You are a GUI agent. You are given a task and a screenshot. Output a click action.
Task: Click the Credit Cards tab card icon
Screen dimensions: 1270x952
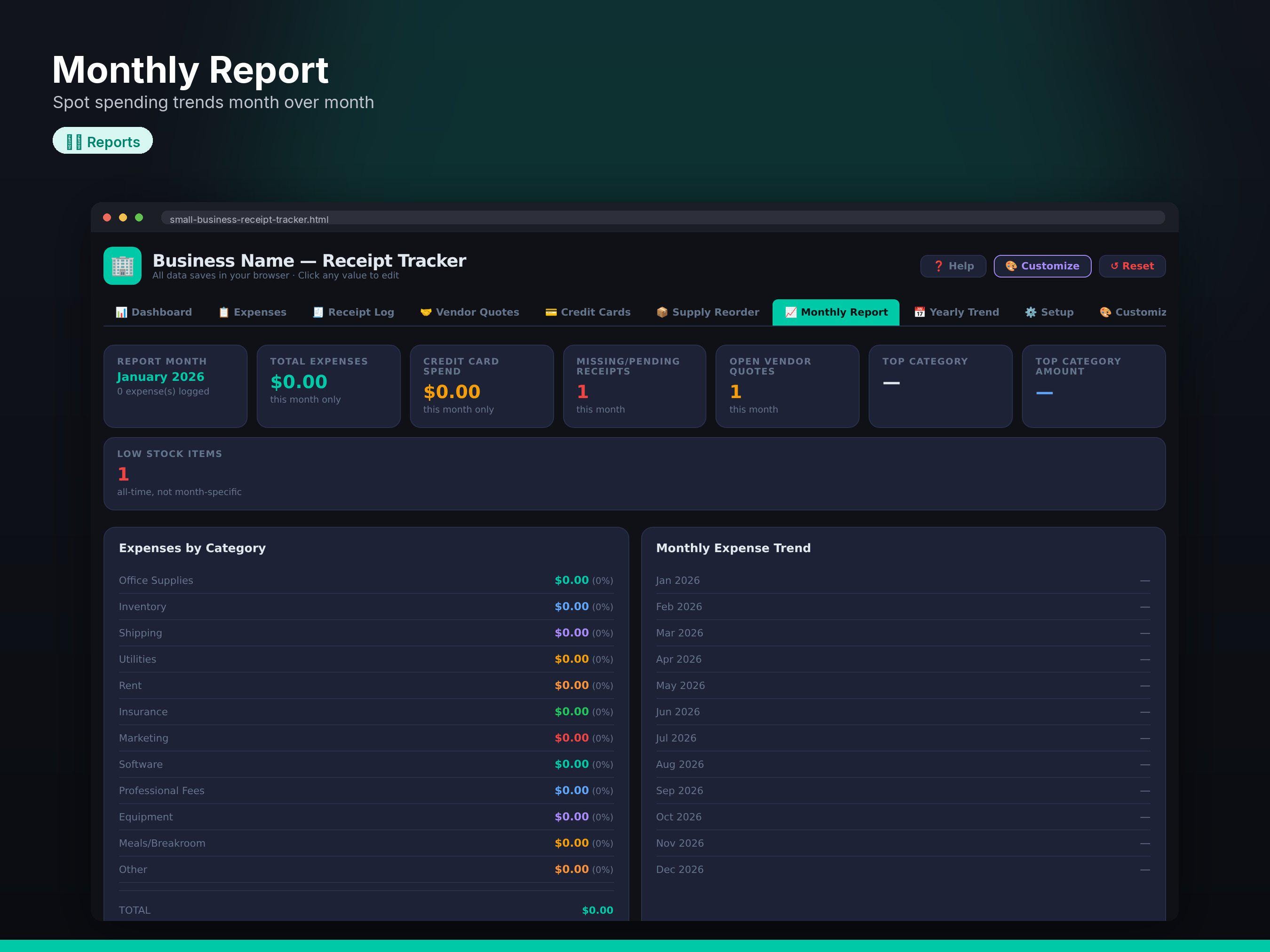click(551, 312)
